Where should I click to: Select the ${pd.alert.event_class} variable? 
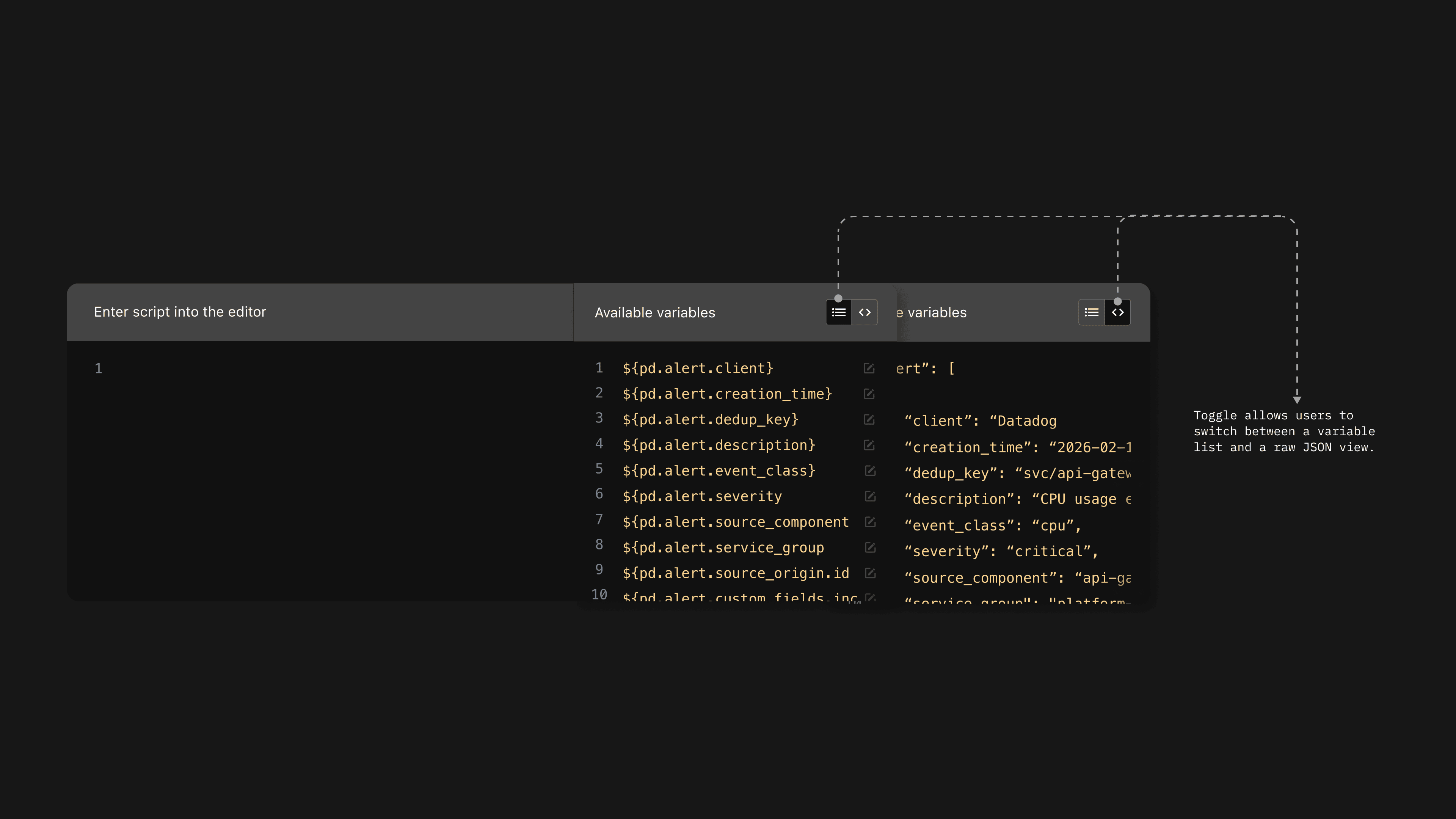(719, 470)
